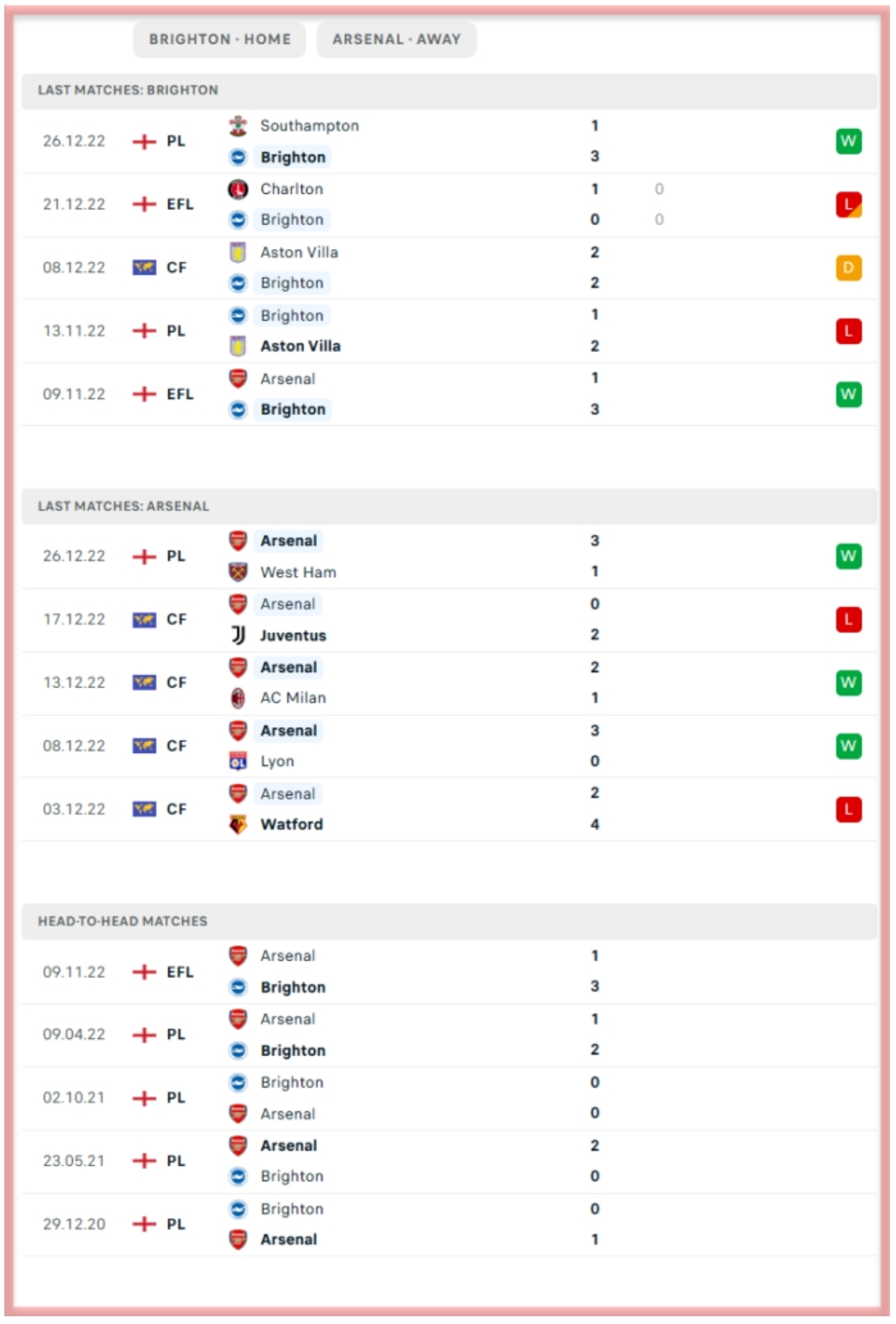Click the Lyon club badge icon
Image resolution: width=896 pixels, height=1324 pixels.
[x=238, y=762]
